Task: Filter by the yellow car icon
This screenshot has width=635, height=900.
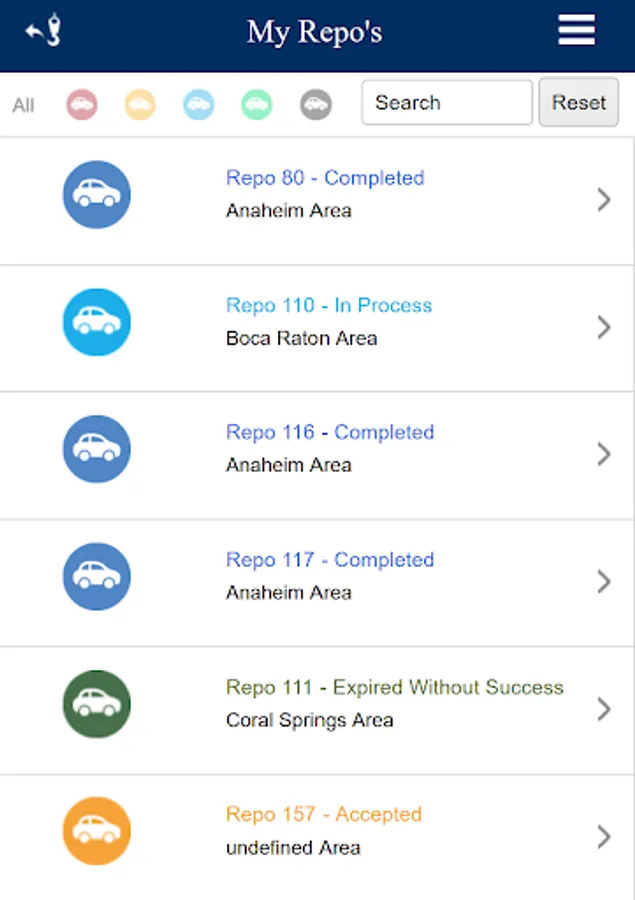Action: pos(140,104)
